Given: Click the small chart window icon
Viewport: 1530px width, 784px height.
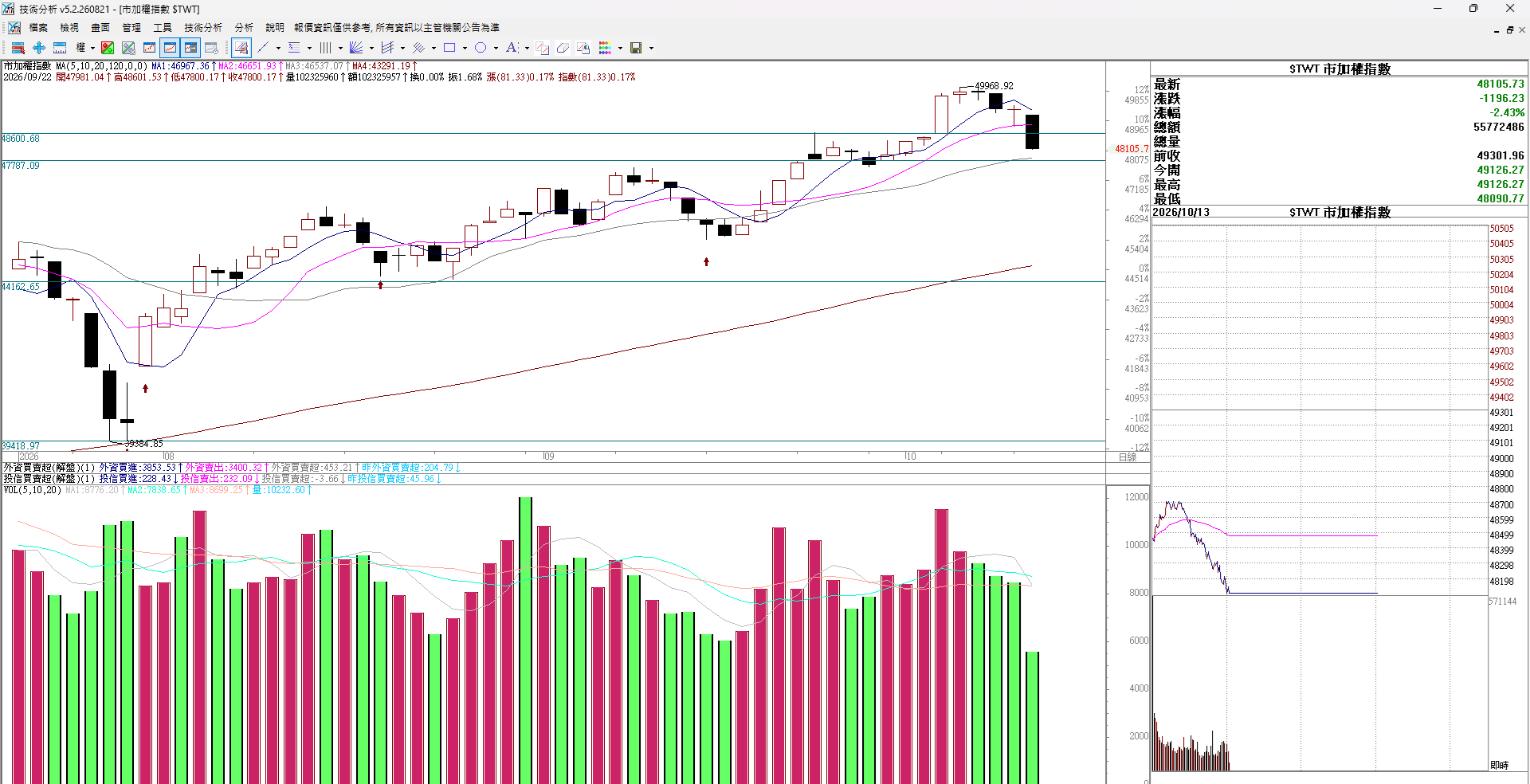Looking at the screenshot, I should pos(149,48).
